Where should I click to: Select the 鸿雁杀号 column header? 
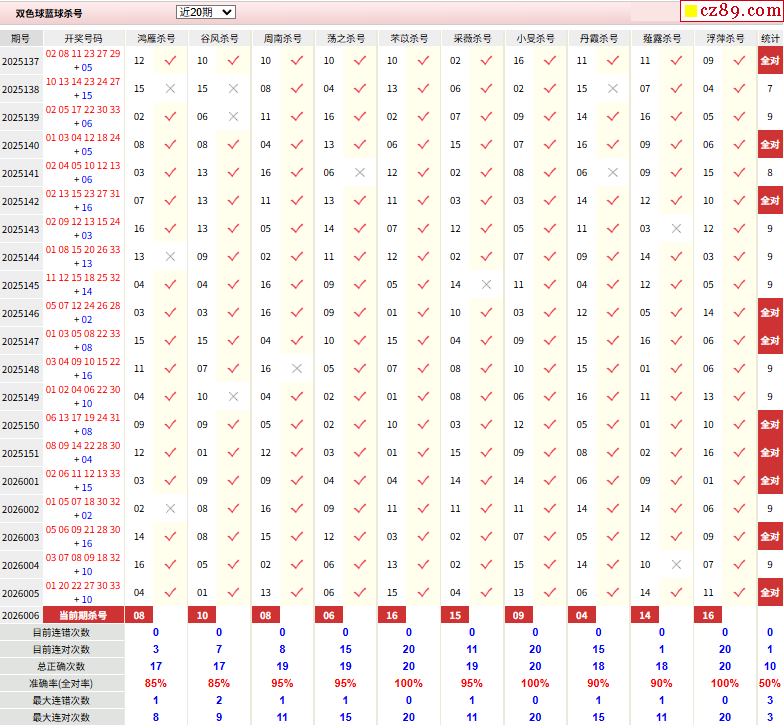pos(155,38)
